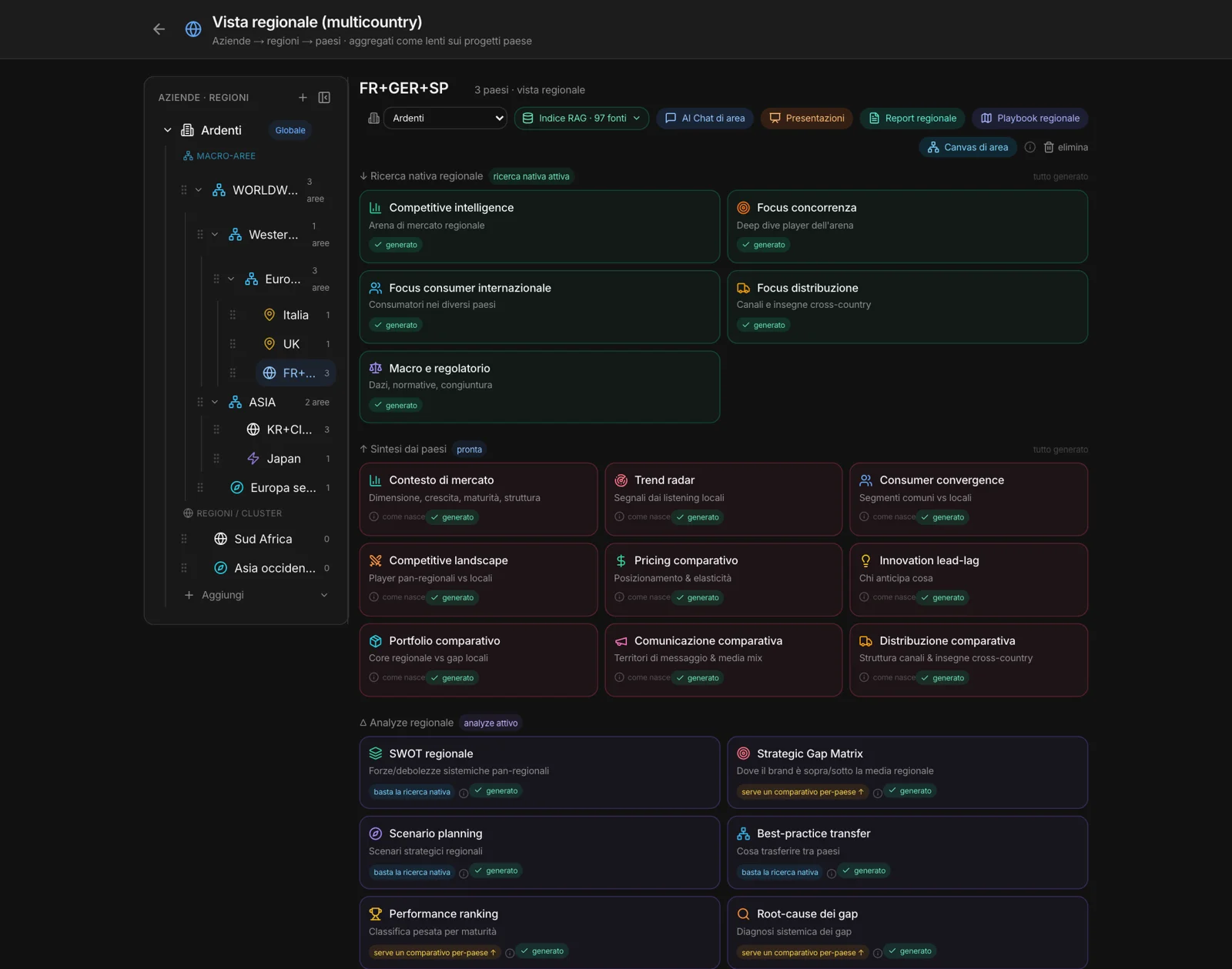Click info icon on Trend radar card

619,517
